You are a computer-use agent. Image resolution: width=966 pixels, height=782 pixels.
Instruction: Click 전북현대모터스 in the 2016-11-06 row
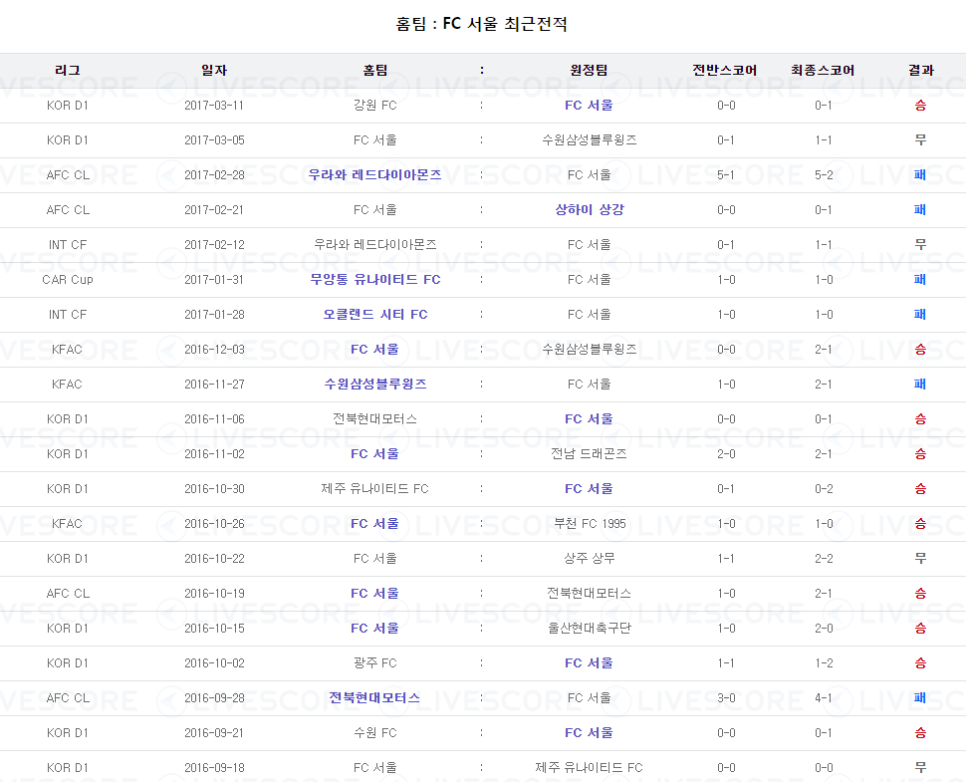click(x=375, y=419)
